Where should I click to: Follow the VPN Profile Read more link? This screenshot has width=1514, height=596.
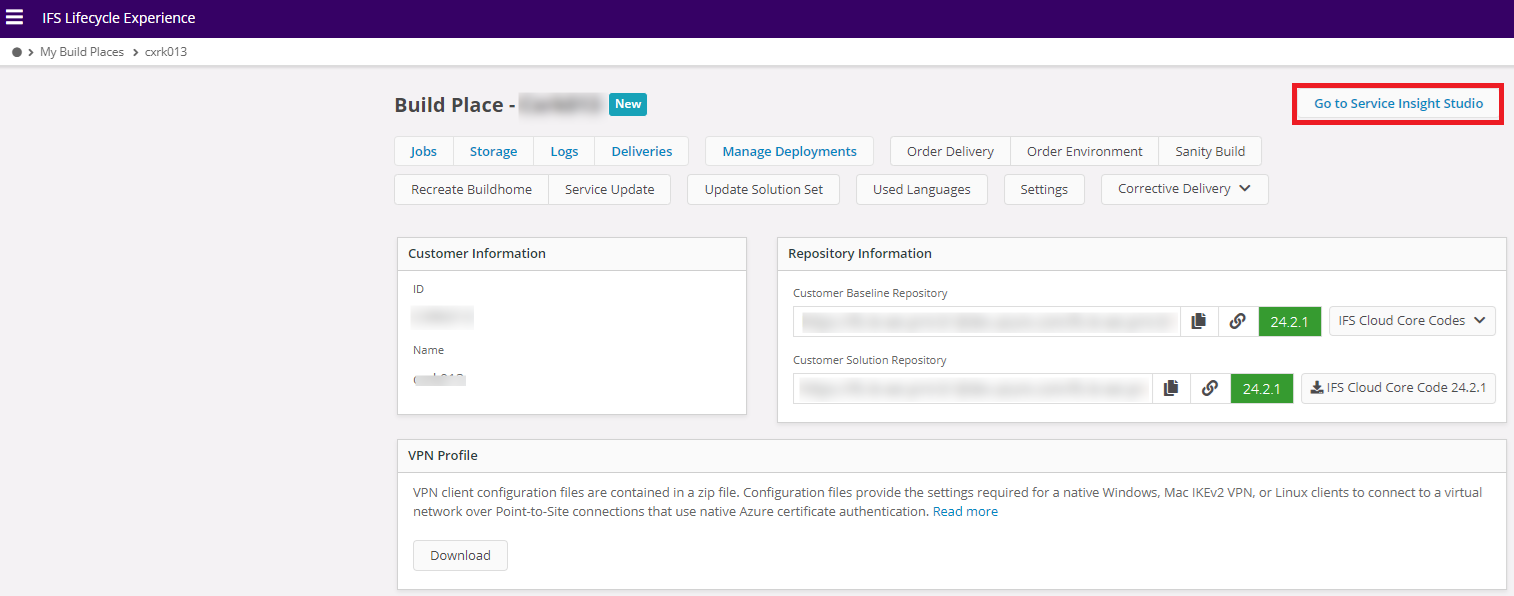click(x=965, y=511)
